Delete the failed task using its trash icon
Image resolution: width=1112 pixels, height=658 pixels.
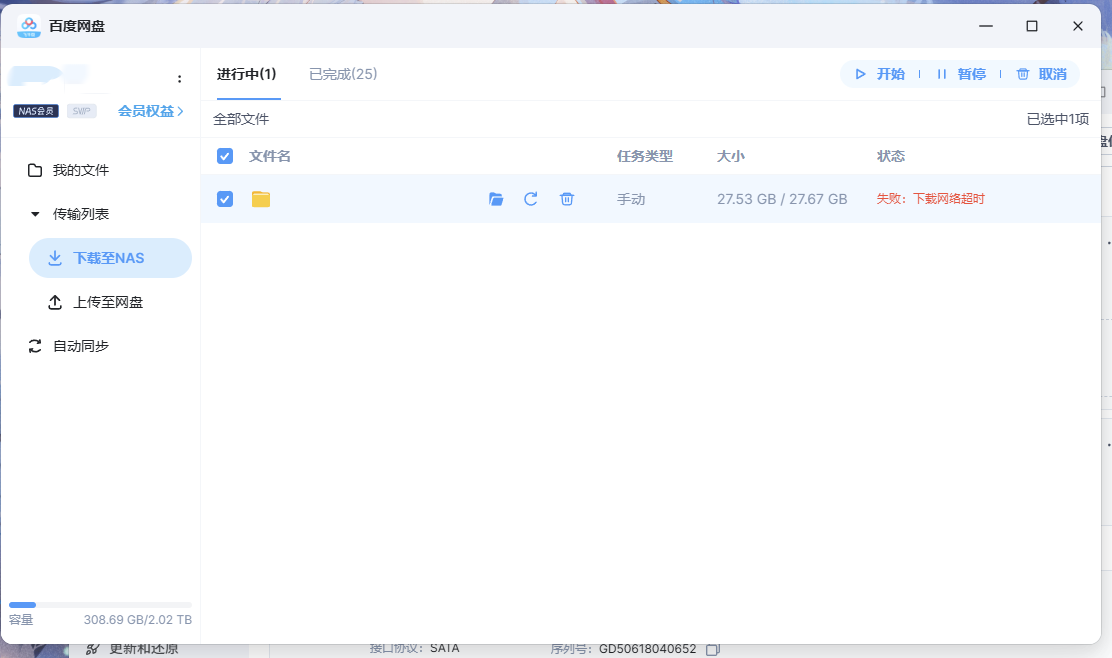point(567,199)
